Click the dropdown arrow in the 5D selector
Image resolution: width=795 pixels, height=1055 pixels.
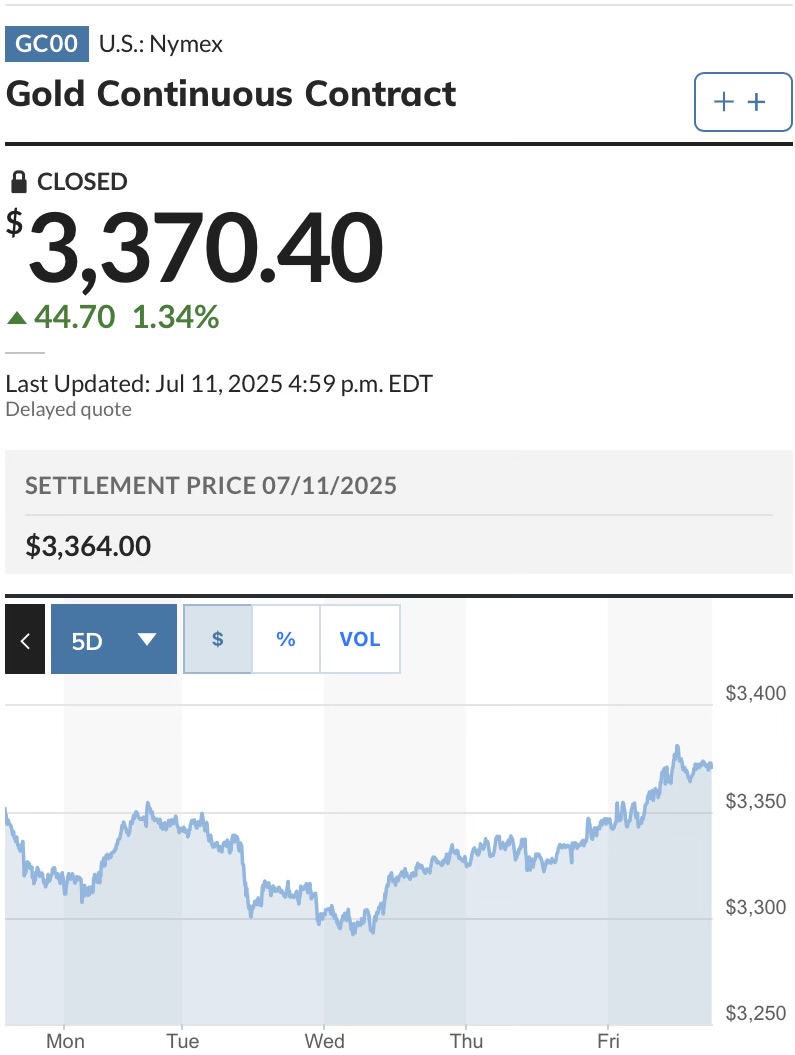tap(147, 639)
